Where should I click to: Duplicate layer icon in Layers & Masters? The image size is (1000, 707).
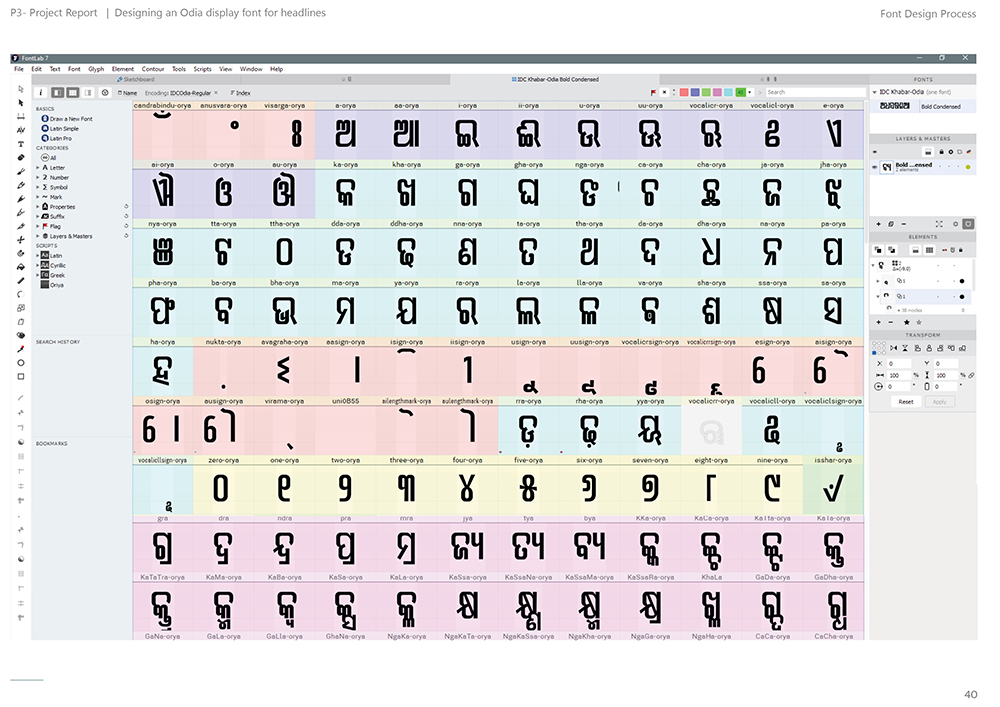click(891, 224)
